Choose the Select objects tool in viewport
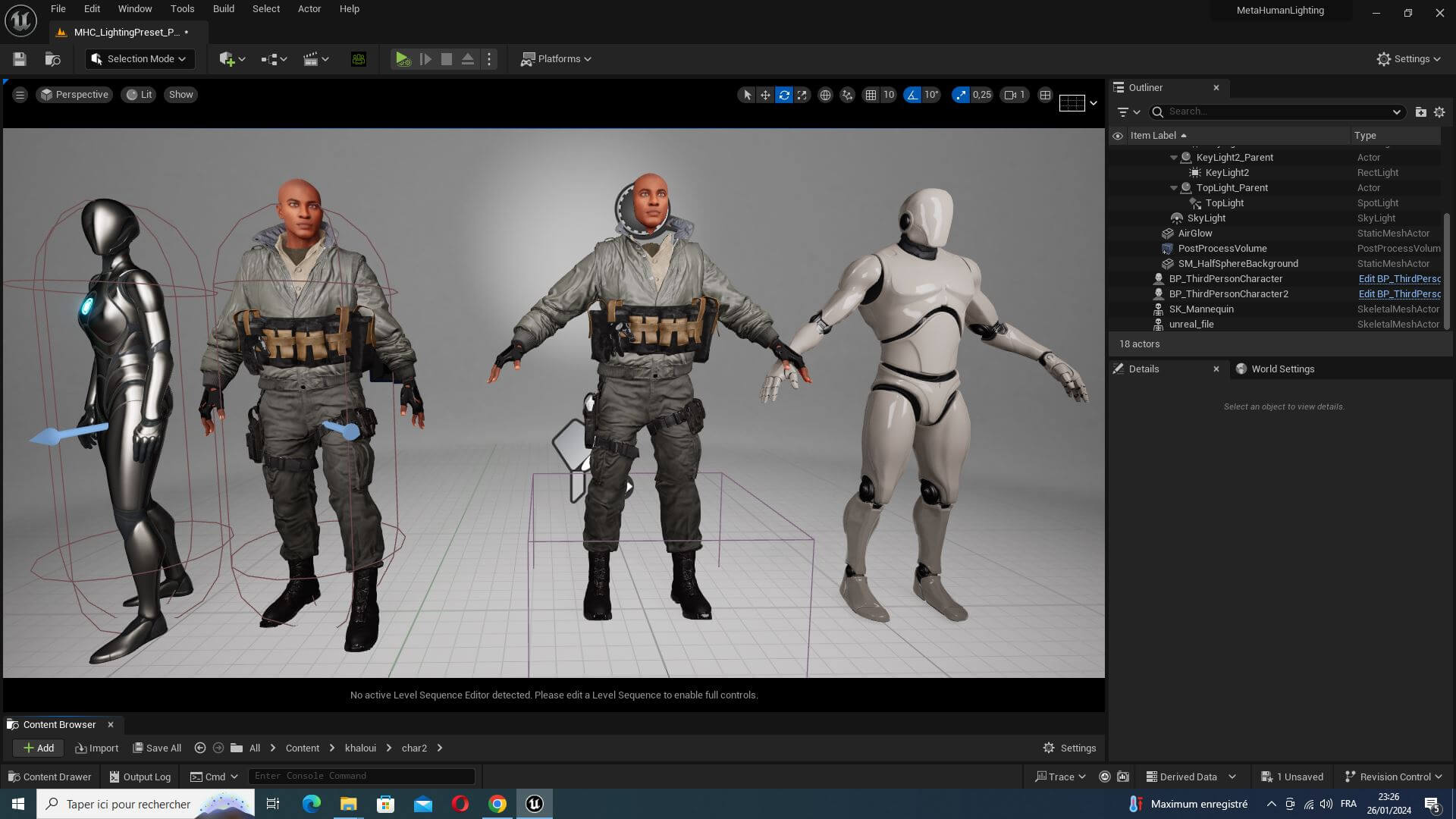1456x819 pixels. (x=747, y=95)
